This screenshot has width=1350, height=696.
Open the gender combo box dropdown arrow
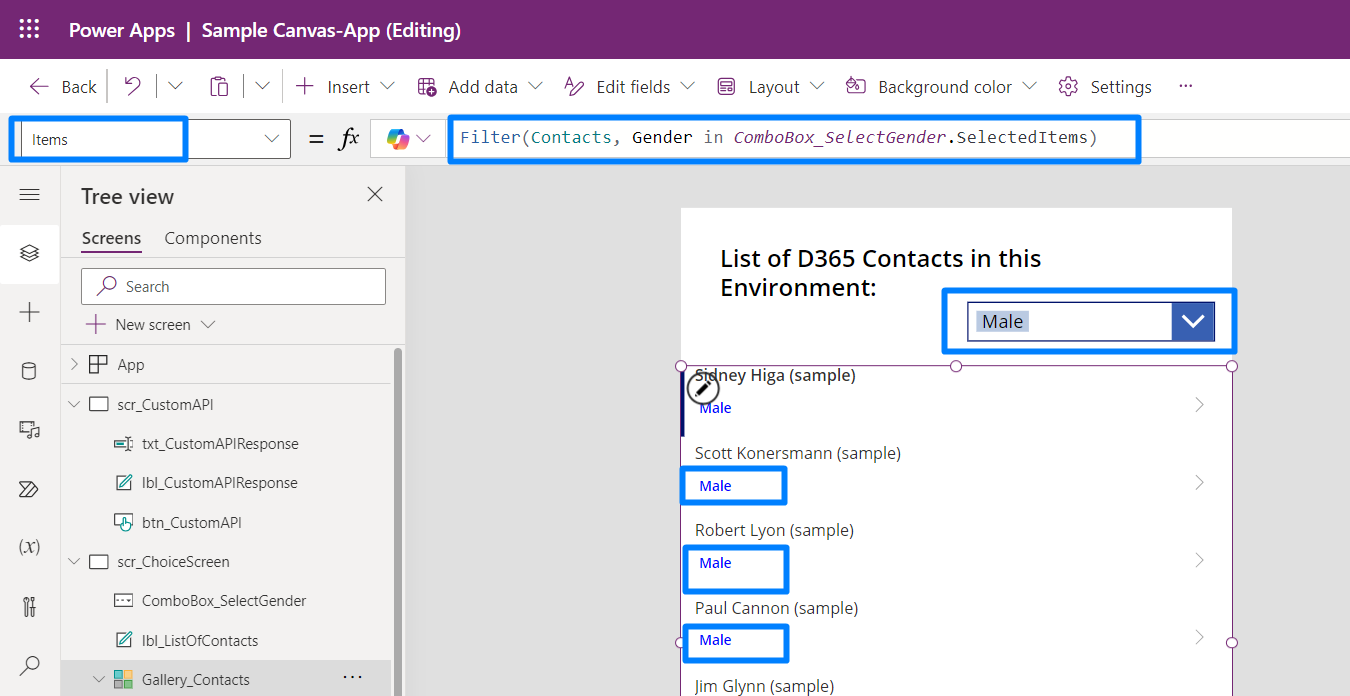(x=1192, y=321)
